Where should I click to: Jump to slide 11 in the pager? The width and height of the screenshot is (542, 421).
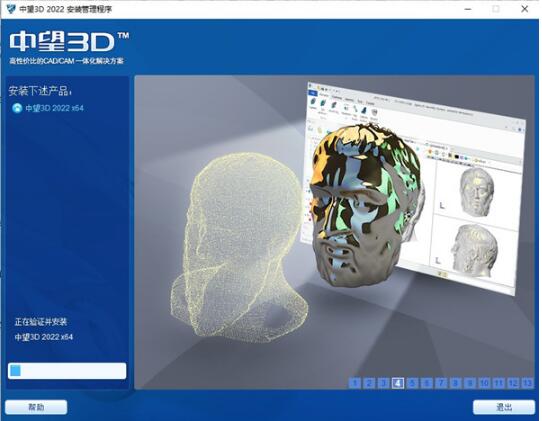[x=499, y=383]
